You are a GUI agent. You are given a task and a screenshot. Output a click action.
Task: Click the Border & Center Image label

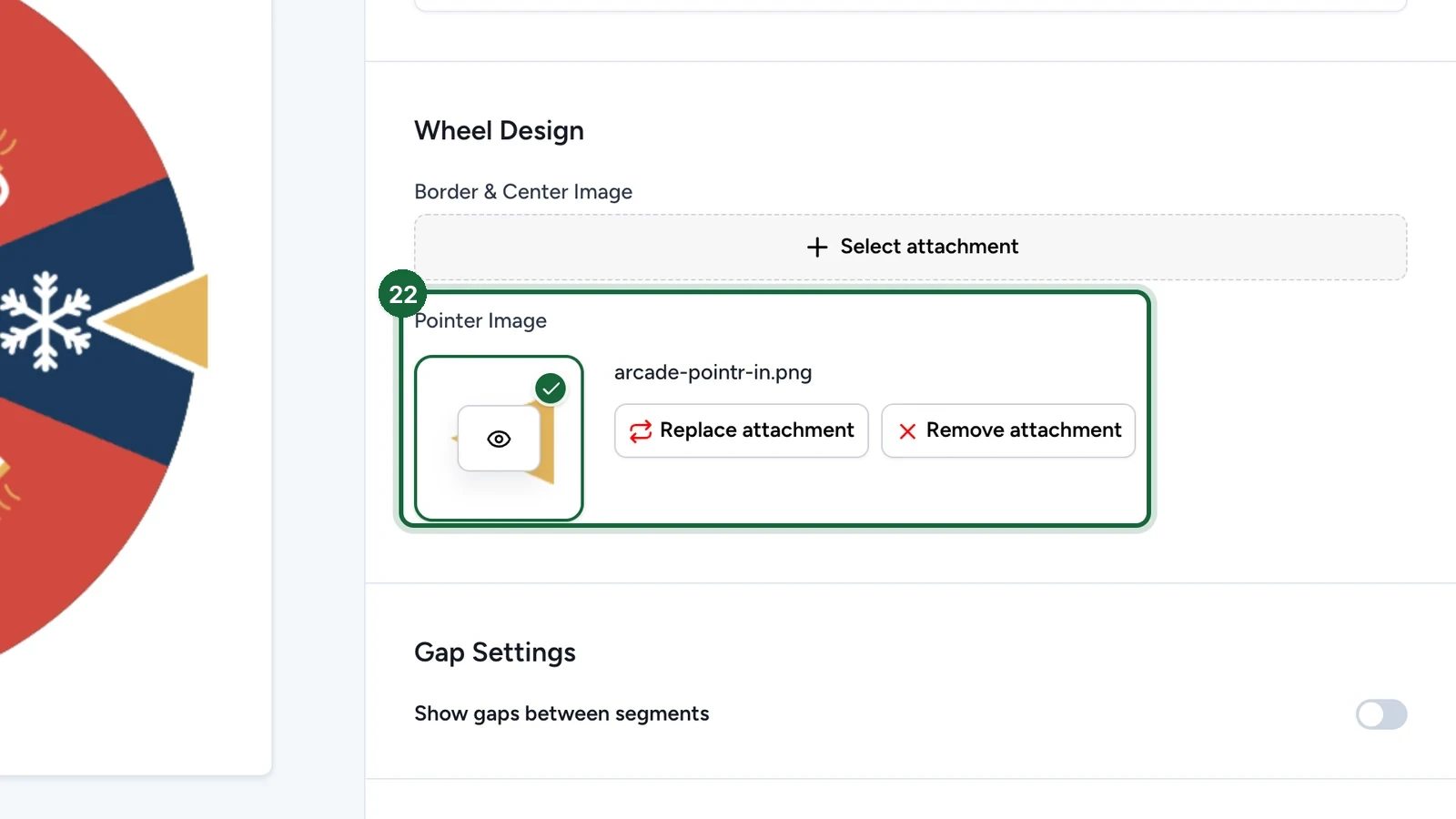tap(523, 192)
